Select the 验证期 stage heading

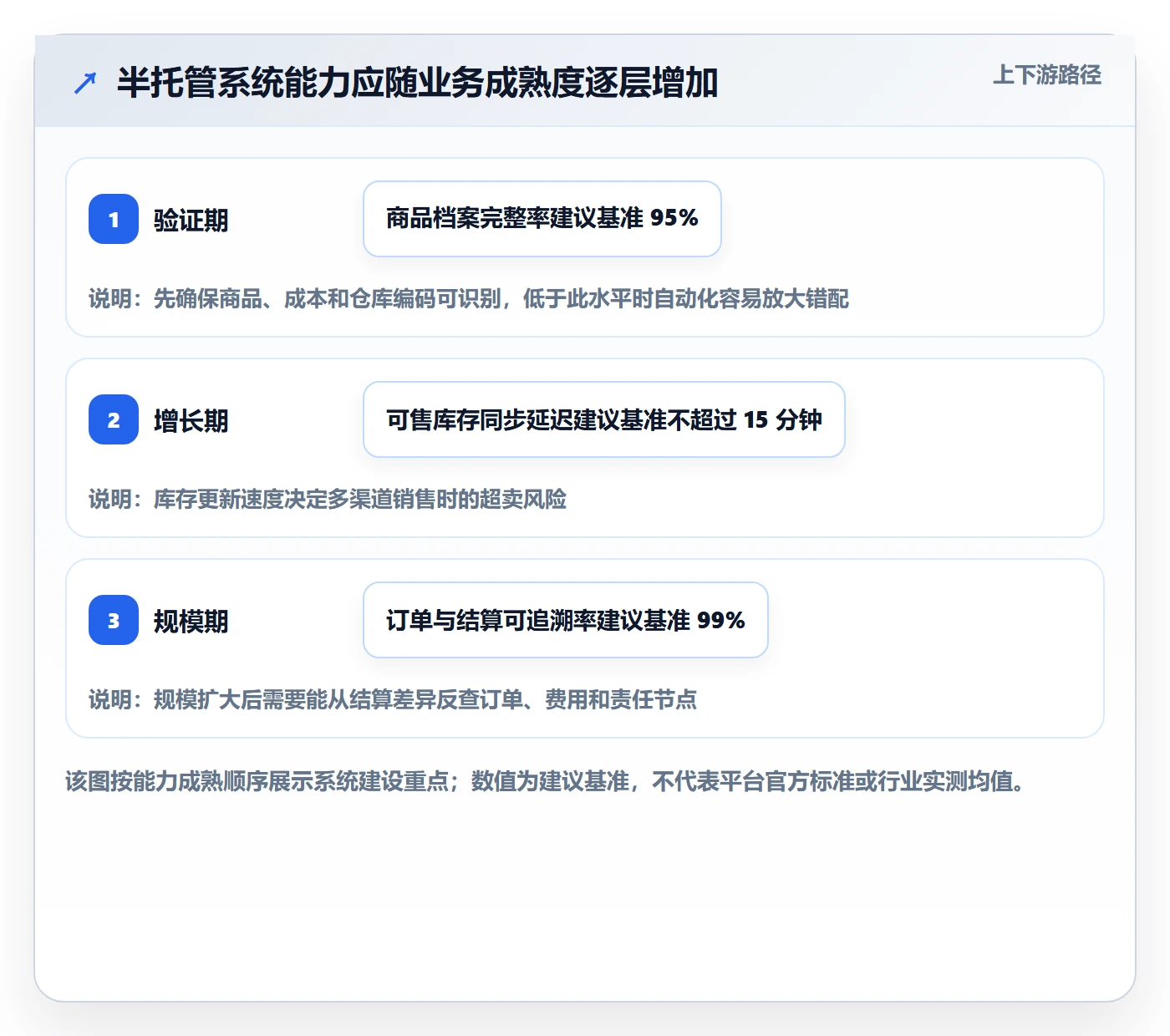(x=191, y=221)
